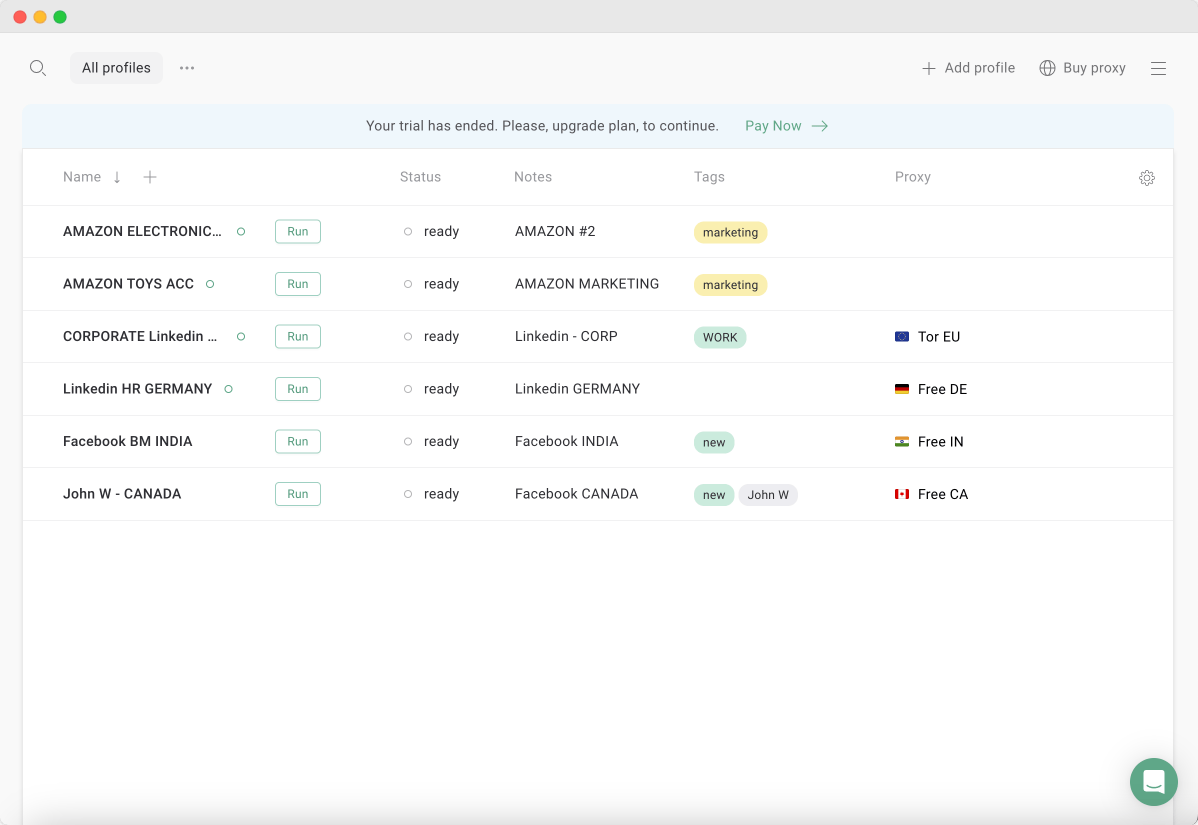Click the Facebook INDIA note
The image size is (1198, 825).
click(x=567, y=442)
